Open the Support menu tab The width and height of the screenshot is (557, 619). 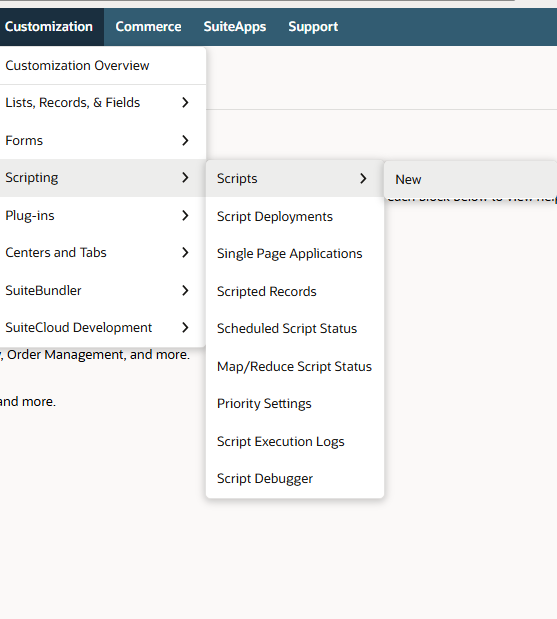click(x=313, y=27)
